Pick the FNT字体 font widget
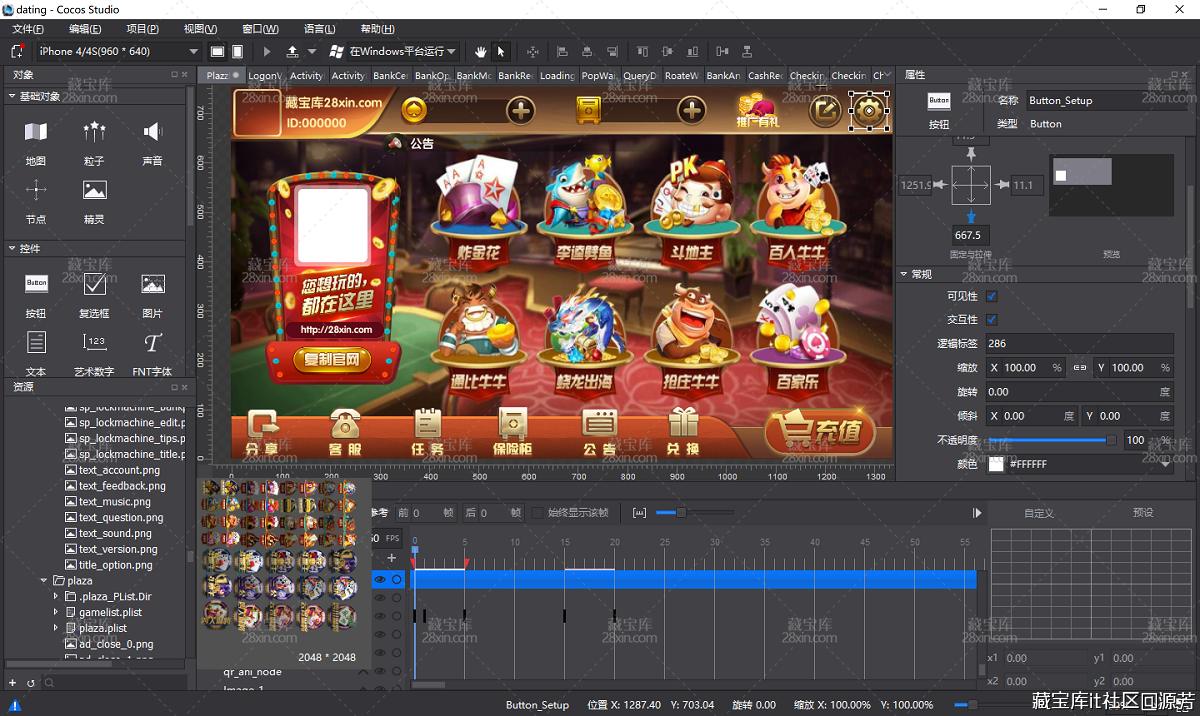The height and width of the screenshot is (716, 1200). coord(152,342)
